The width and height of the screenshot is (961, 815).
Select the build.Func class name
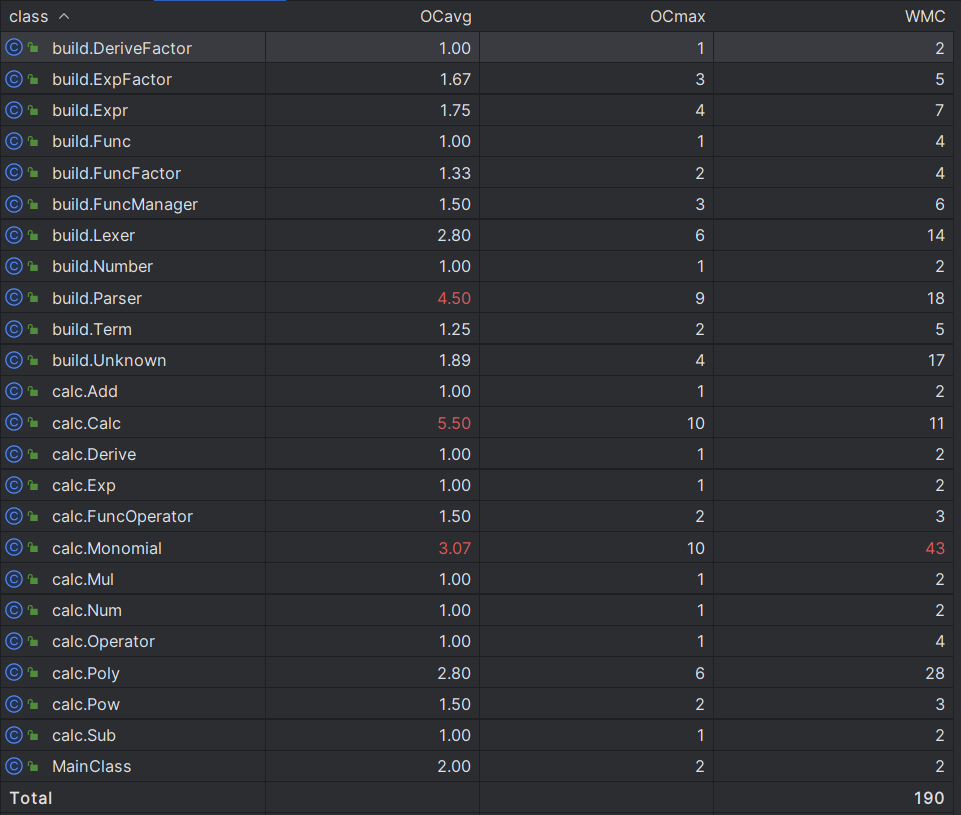coord(91,142)
